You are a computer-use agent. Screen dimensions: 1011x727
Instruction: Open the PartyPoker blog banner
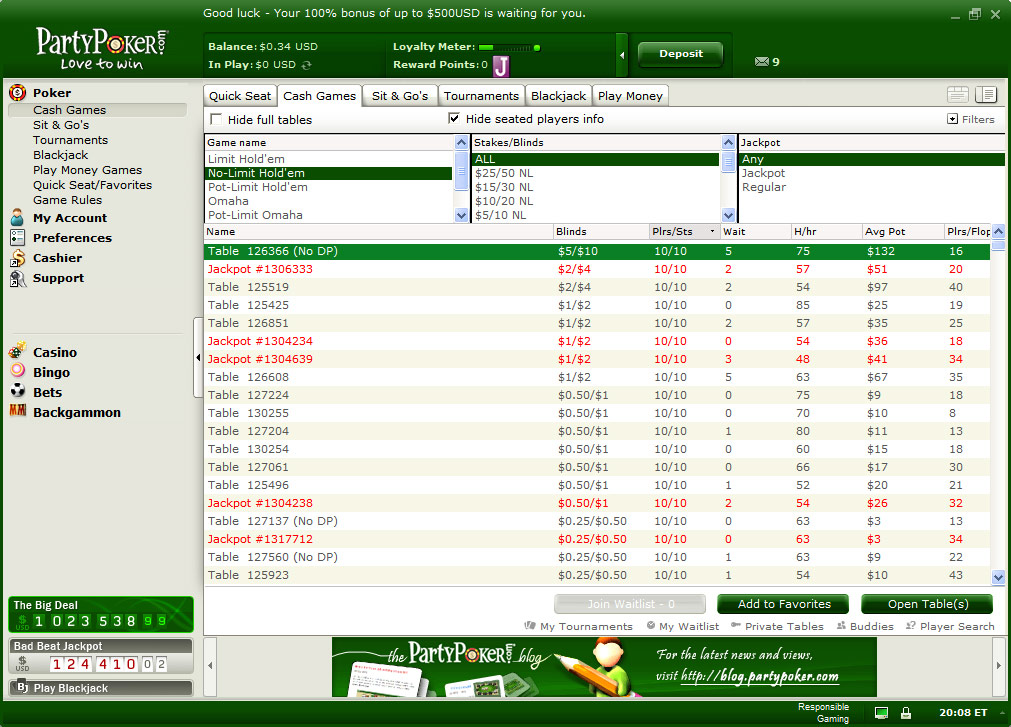[604, 666]
